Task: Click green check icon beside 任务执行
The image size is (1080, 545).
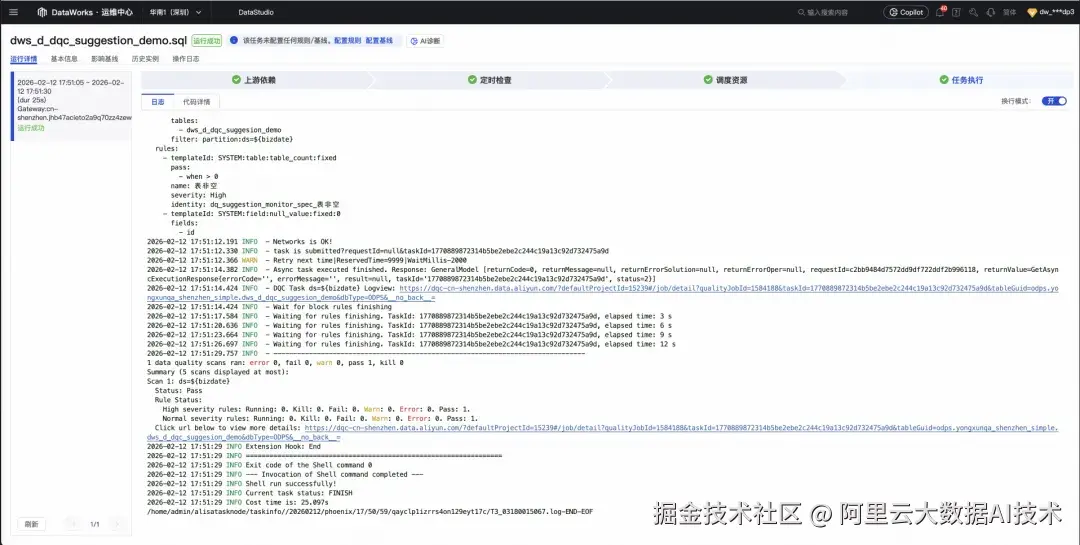Action: point(944,80)
